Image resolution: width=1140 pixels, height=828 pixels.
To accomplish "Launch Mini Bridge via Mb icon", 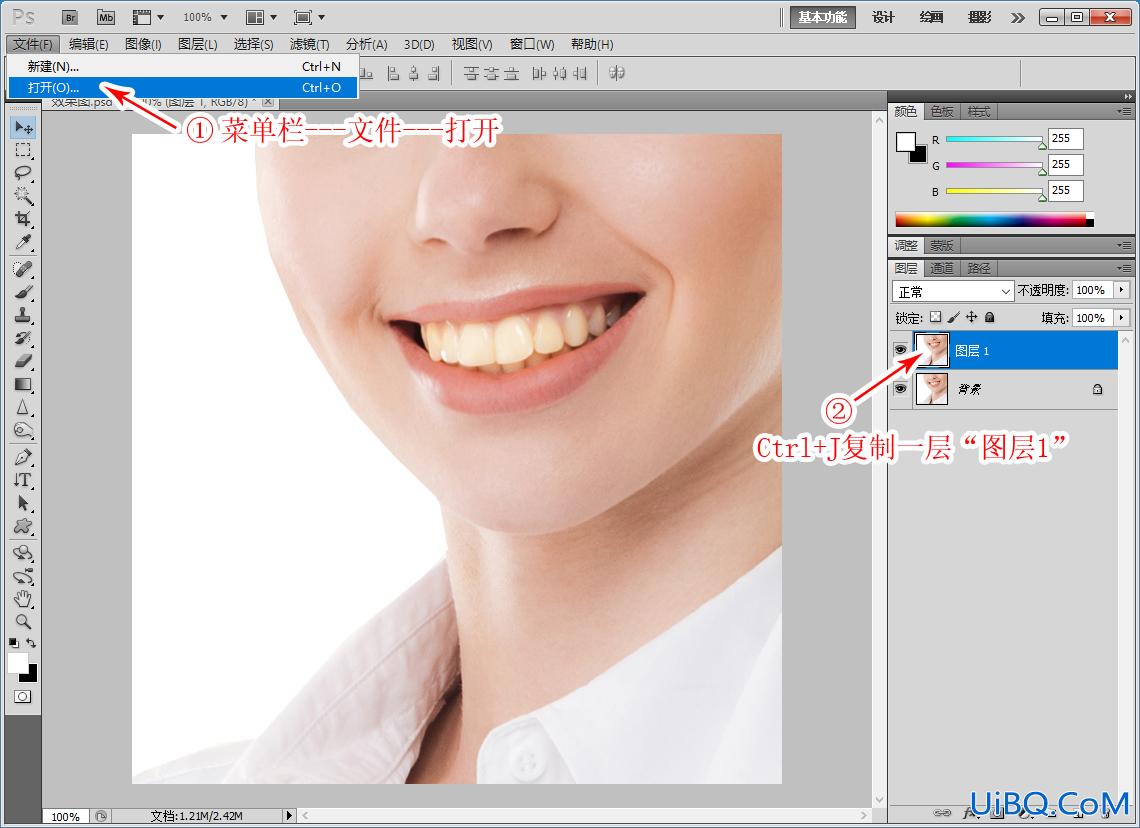I will click(x=106, y=17).
